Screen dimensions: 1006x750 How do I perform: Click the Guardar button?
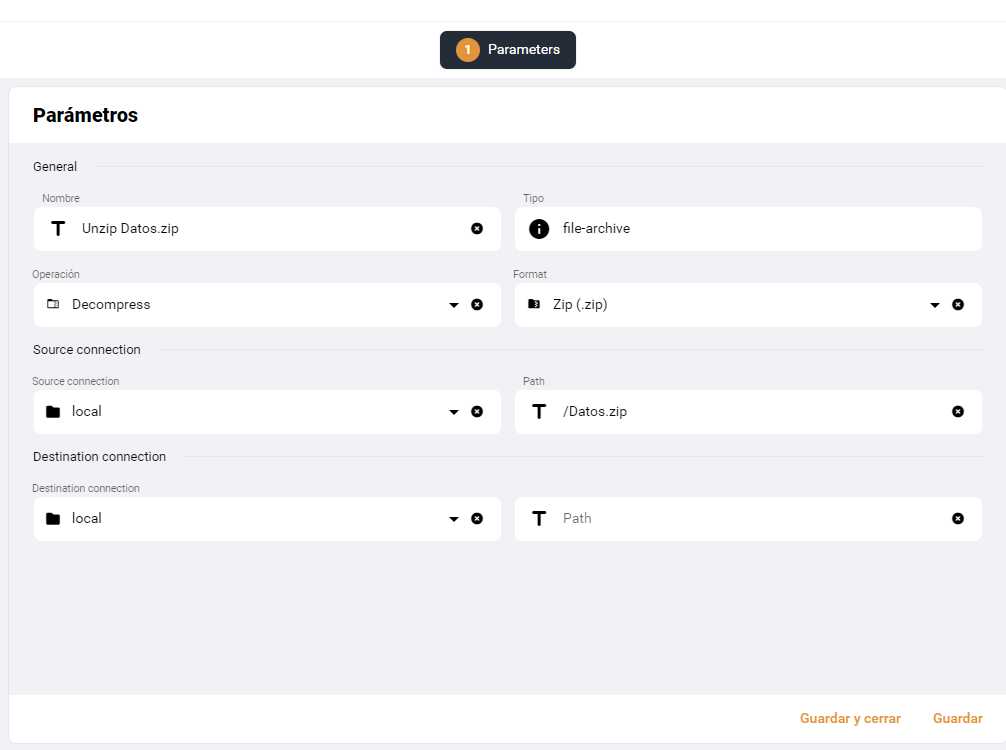pos(957,719)
